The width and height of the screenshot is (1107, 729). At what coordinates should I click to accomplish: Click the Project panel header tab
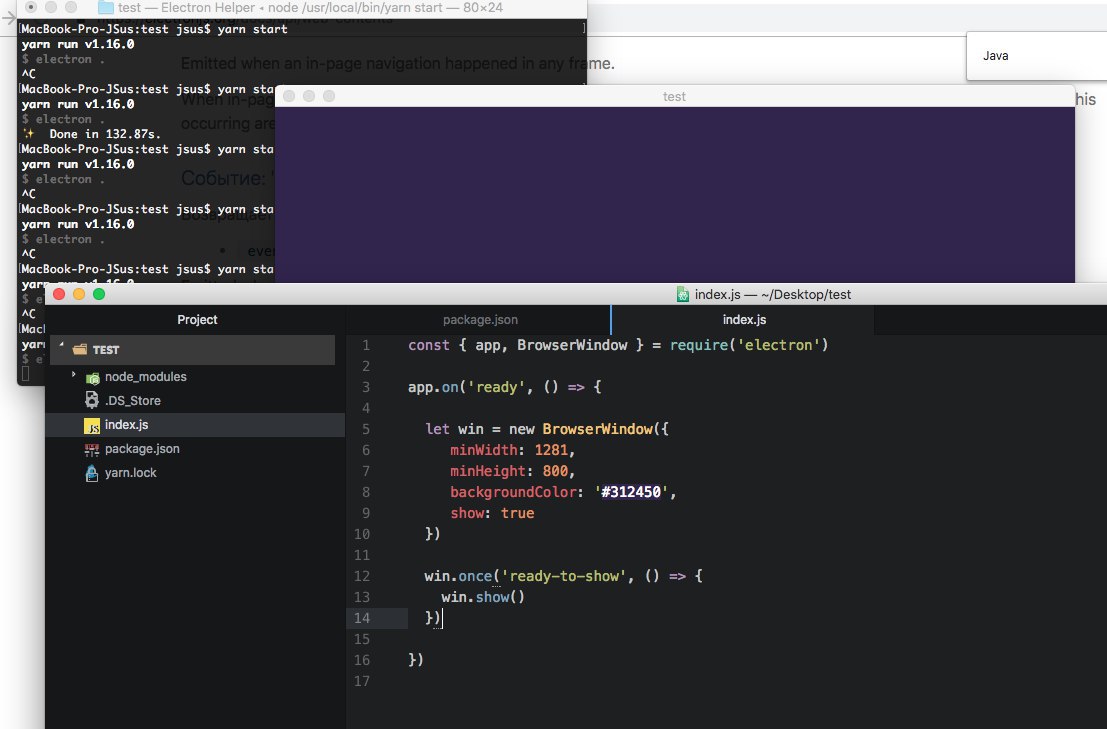(x=197, y=320)
